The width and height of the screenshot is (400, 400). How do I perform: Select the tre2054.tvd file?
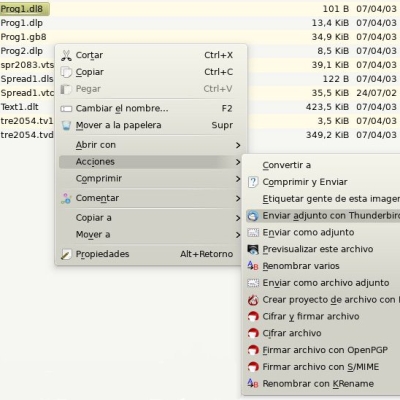(x=27, y=135)
